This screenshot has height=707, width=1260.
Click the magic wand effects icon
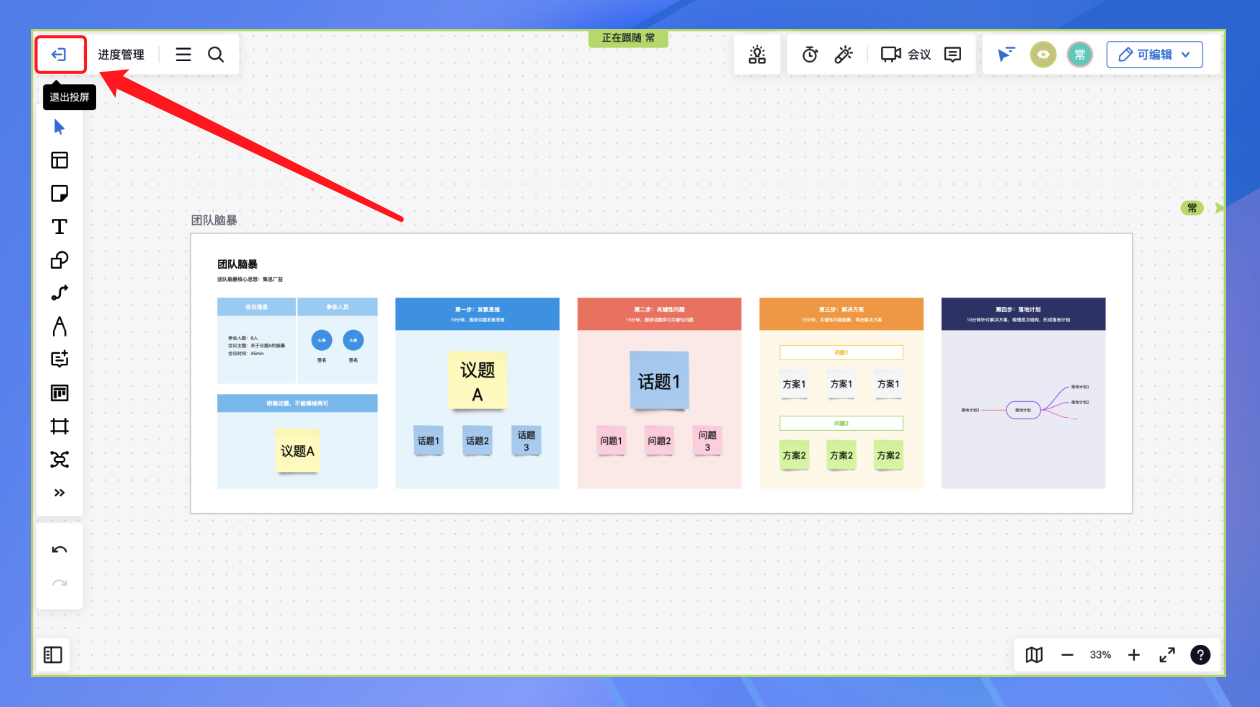click(x=843, y=55)
